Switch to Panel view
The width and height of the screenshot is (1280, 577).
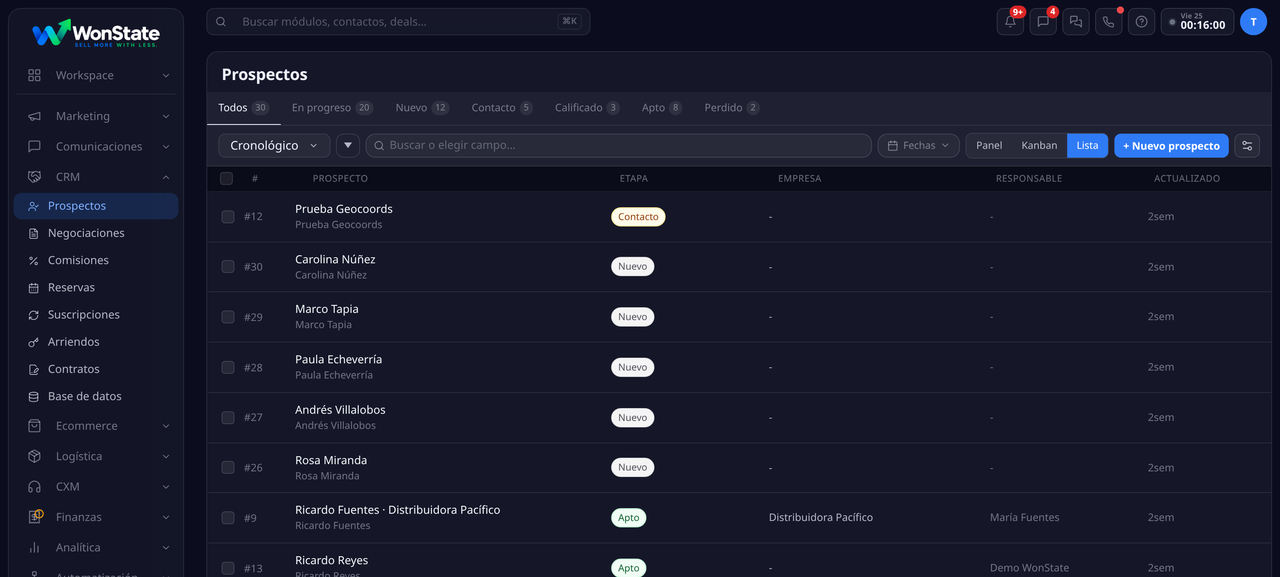coord(989,145)
